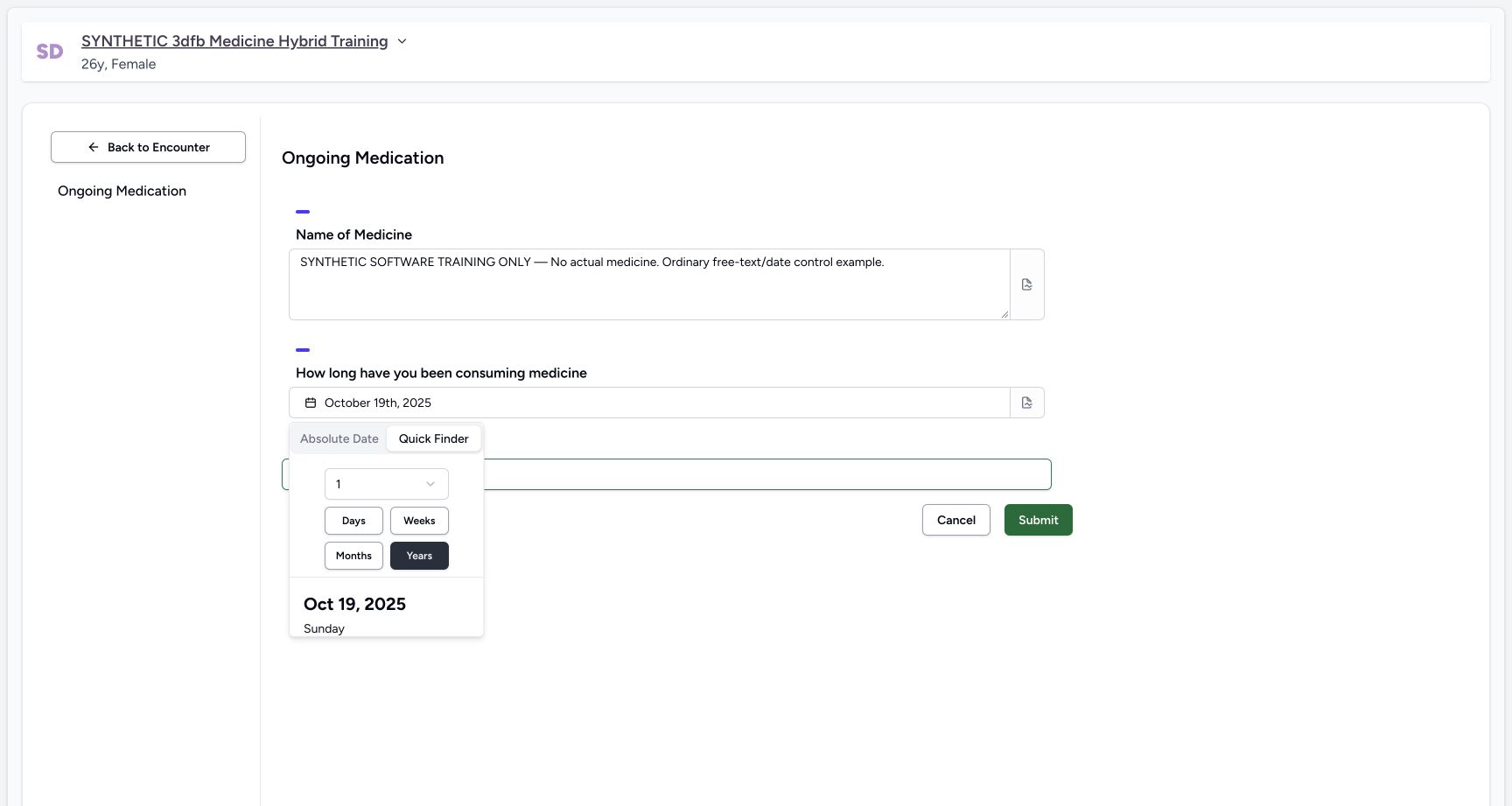Switch to the Quick Finder tab
1512x806 pixels.
pos(434,438)
